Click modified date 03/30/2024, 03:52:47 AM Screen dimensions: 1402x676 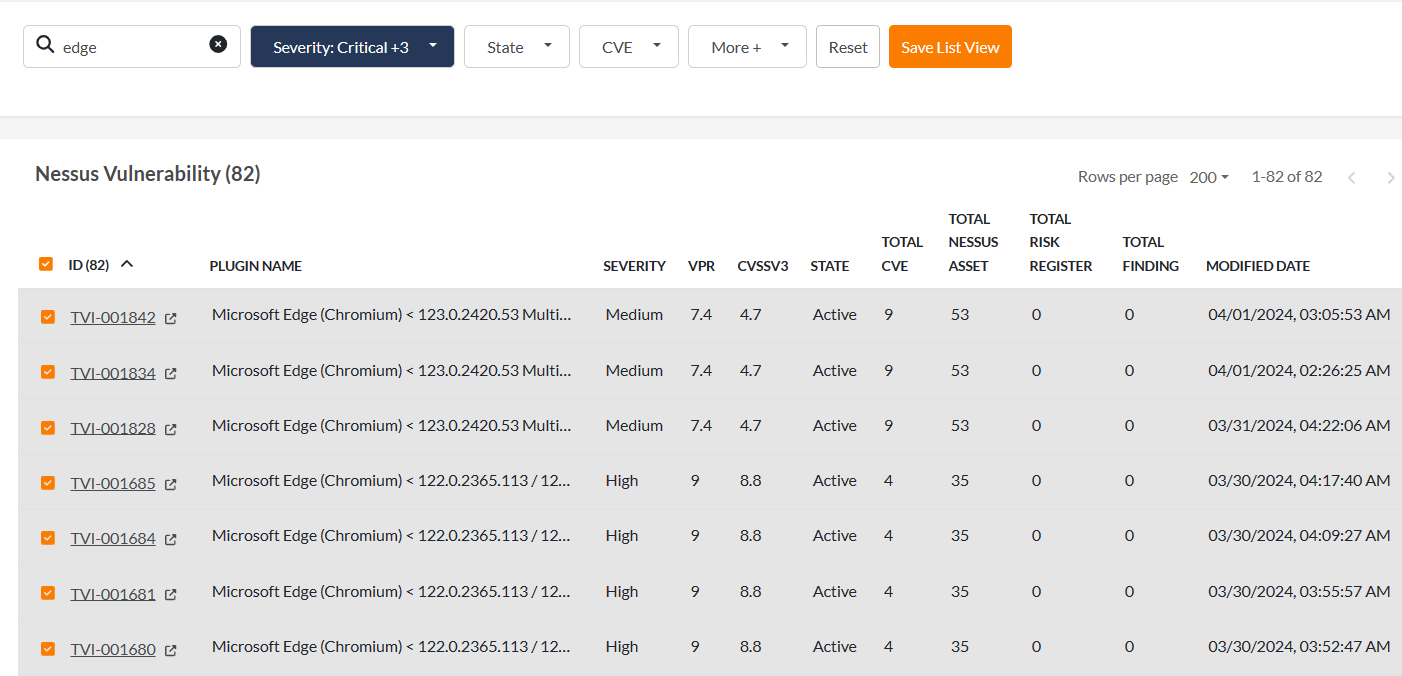1299,647
